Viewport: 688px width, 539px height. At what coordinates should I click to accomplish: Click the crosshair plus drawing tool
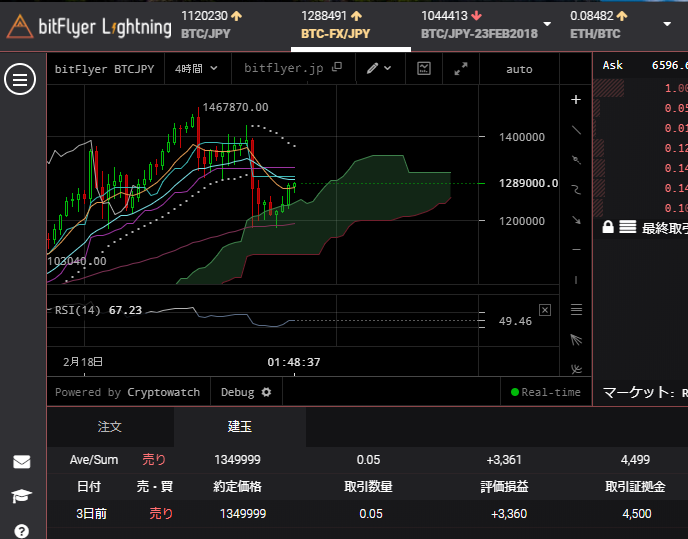pos(575,99)
